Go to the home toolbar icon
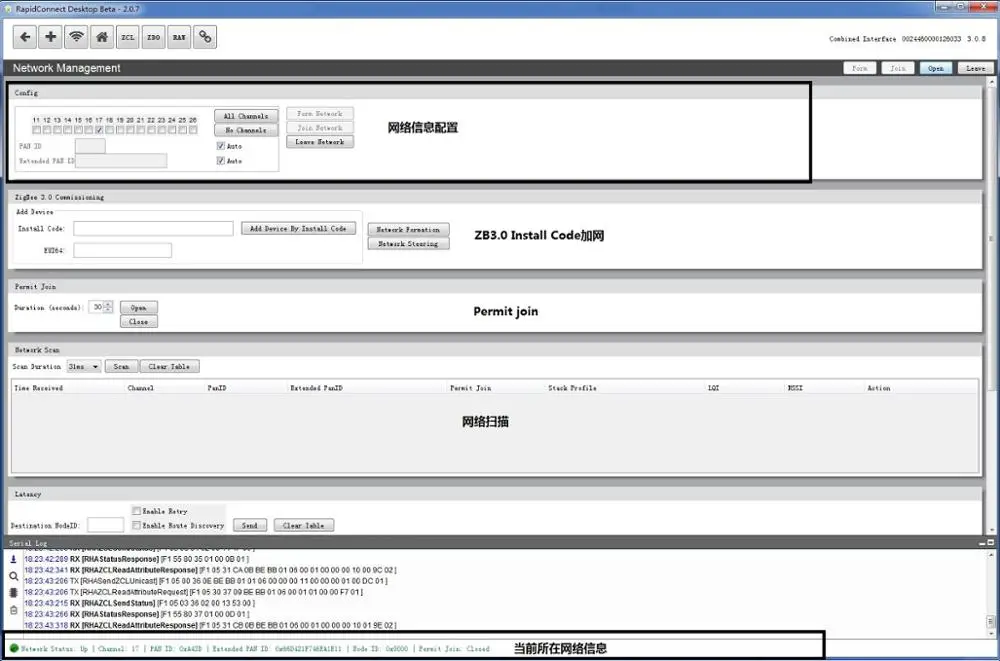Image resolution: width=1000 pixels, height=661 pixels. tap(102, 37)
